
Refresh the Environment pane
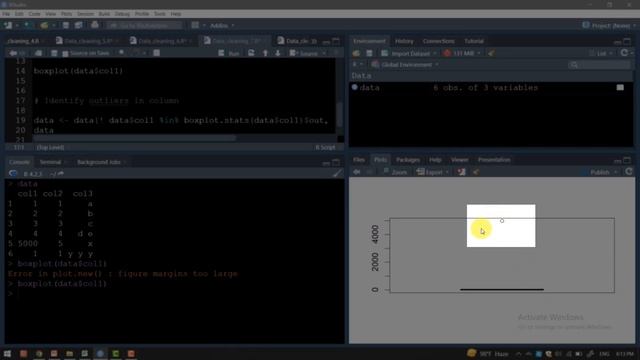(x=624, y=53)
